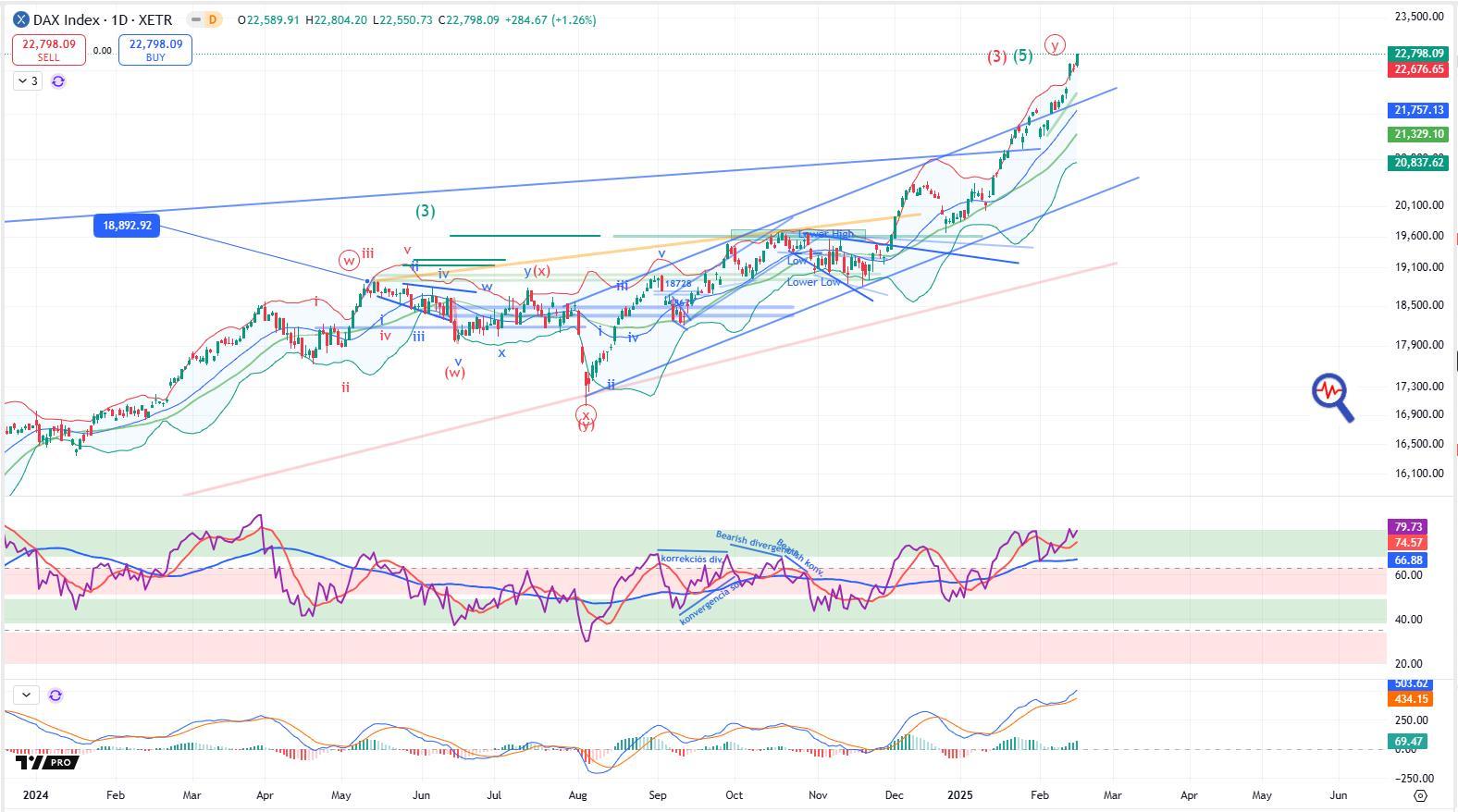Screen dimensions: 1458x812
Task: Click the close price C22,798.09 value
Action: (x=468, y=19)
